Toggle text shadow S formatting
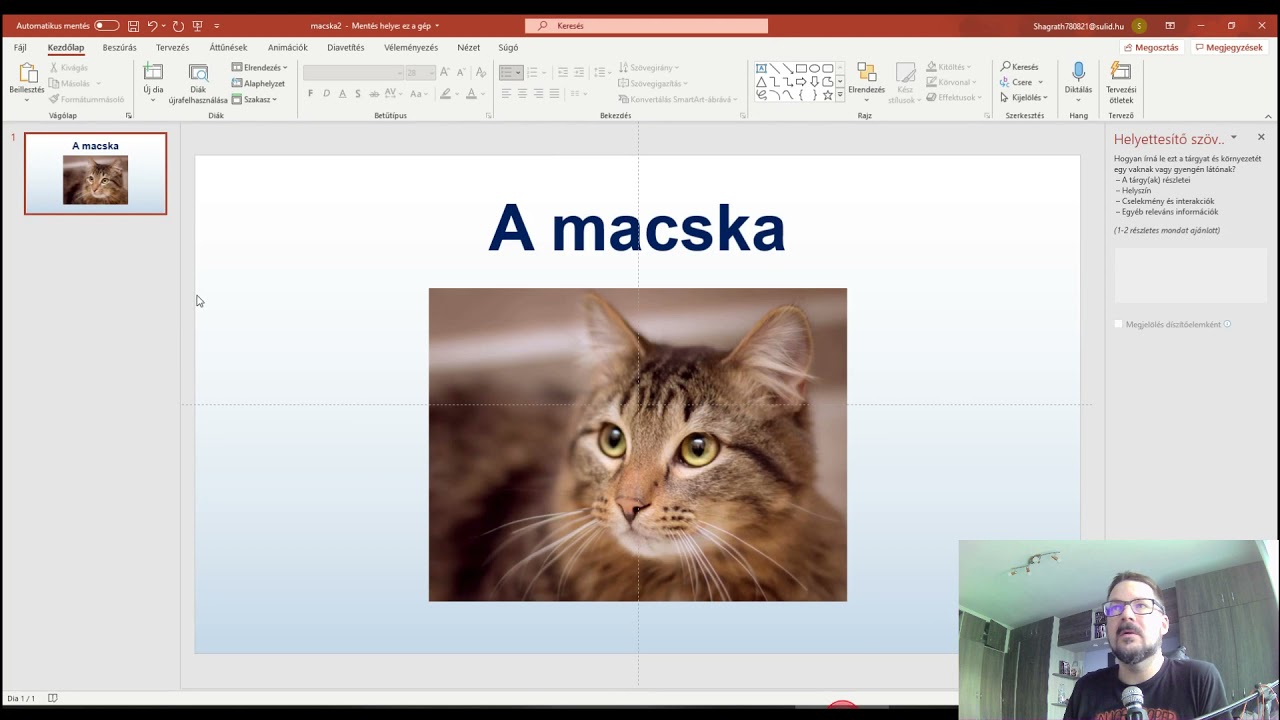 click(x=358, y=94)
